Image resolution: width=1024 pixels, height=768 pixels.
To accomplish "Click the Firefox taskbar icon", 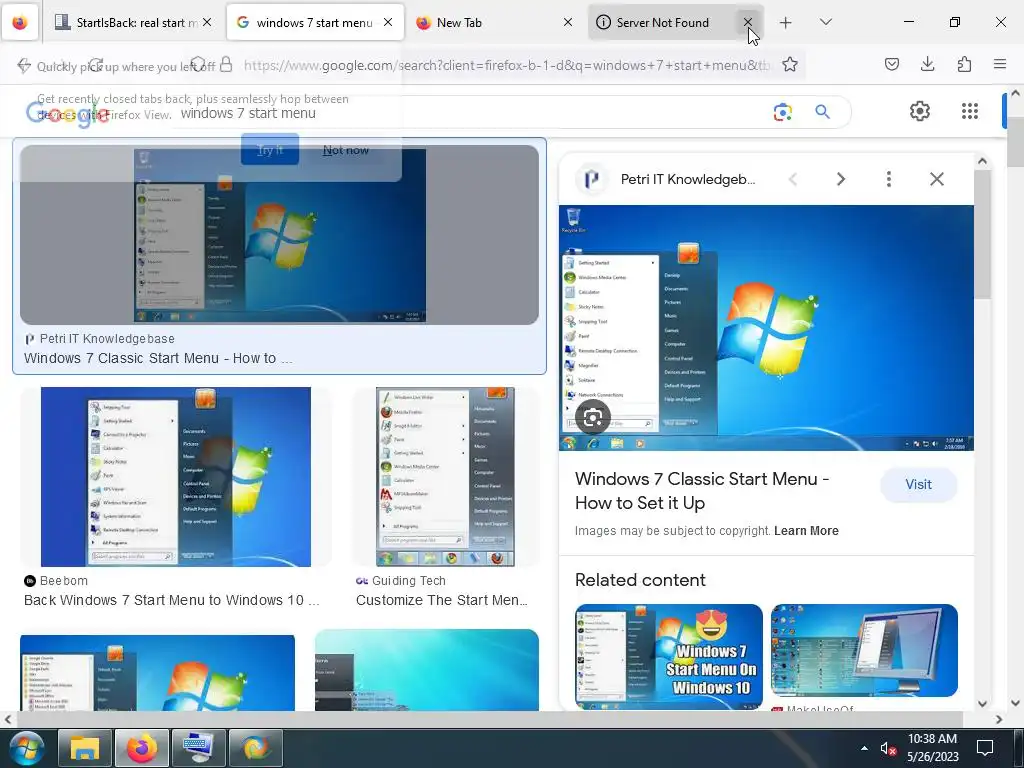I will (142, 748).
